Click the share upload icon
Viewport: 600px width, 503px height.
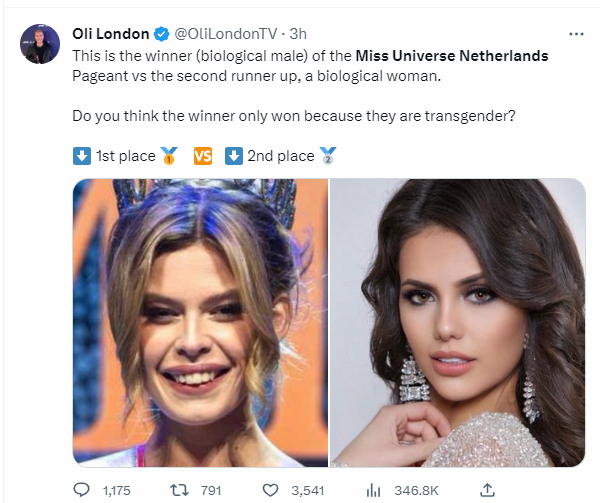[x=487, y=489]
